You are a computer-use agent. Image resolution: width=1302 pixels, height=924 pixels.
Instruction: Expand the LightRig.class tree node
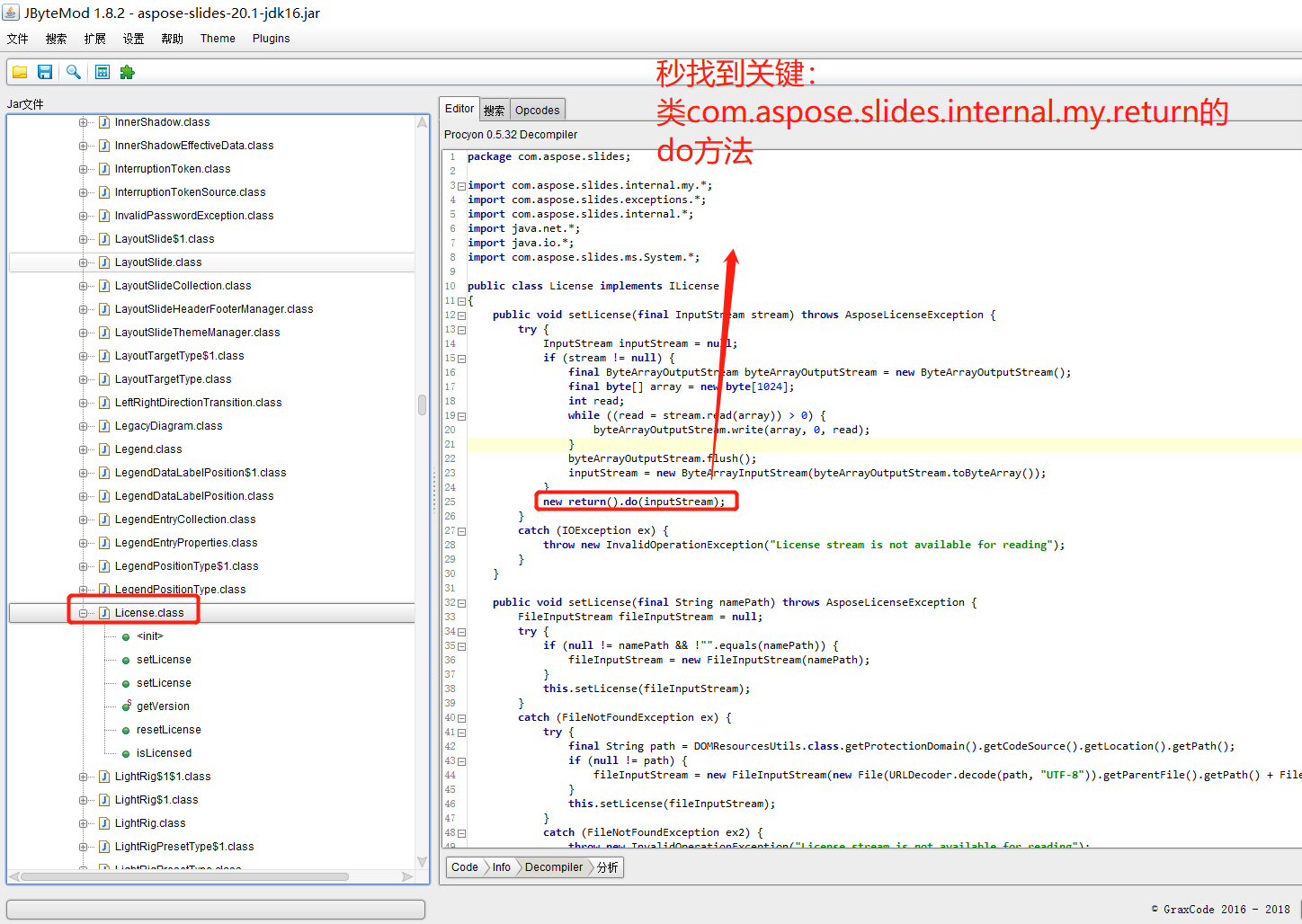(x=83, y=823)
